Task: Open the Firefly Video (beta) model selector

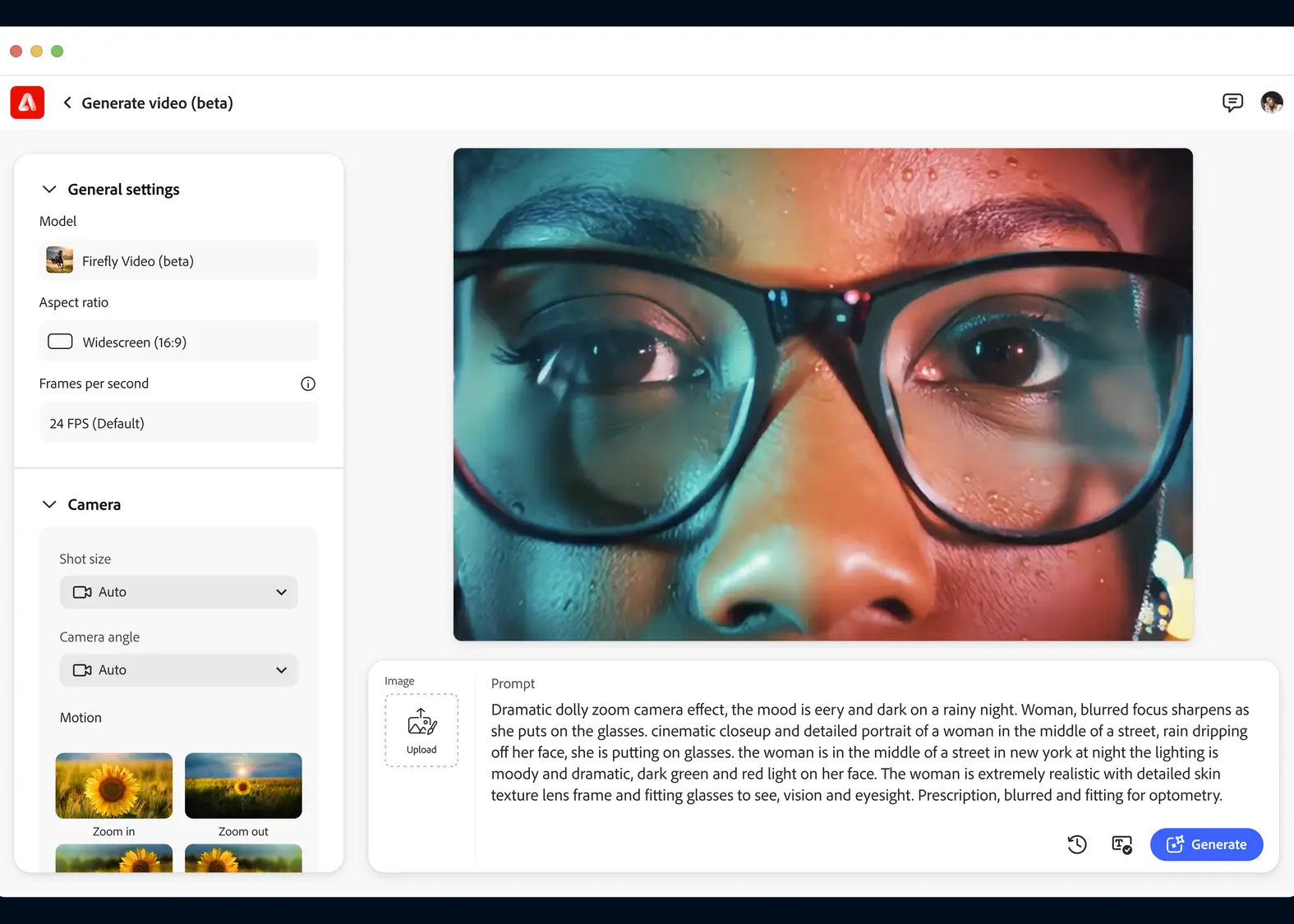Action: point(178,260)
